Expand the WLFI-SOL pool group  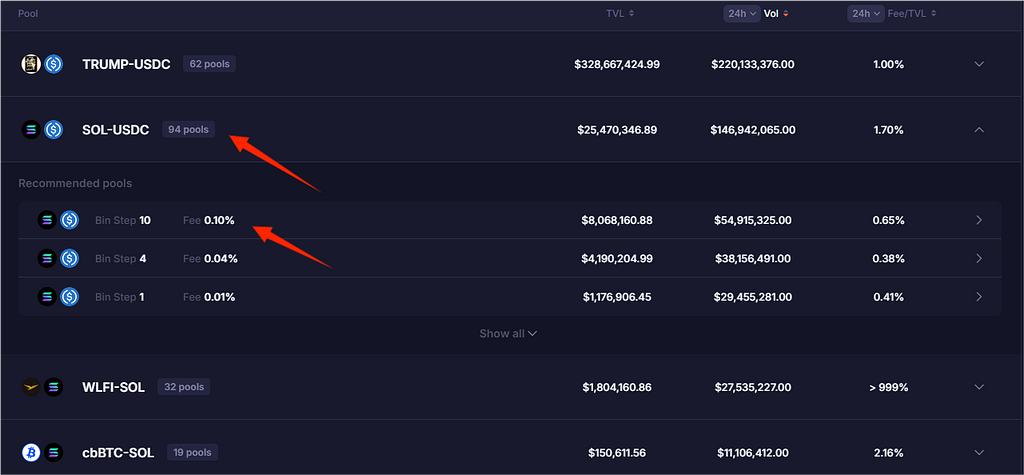tap(979, 387)
